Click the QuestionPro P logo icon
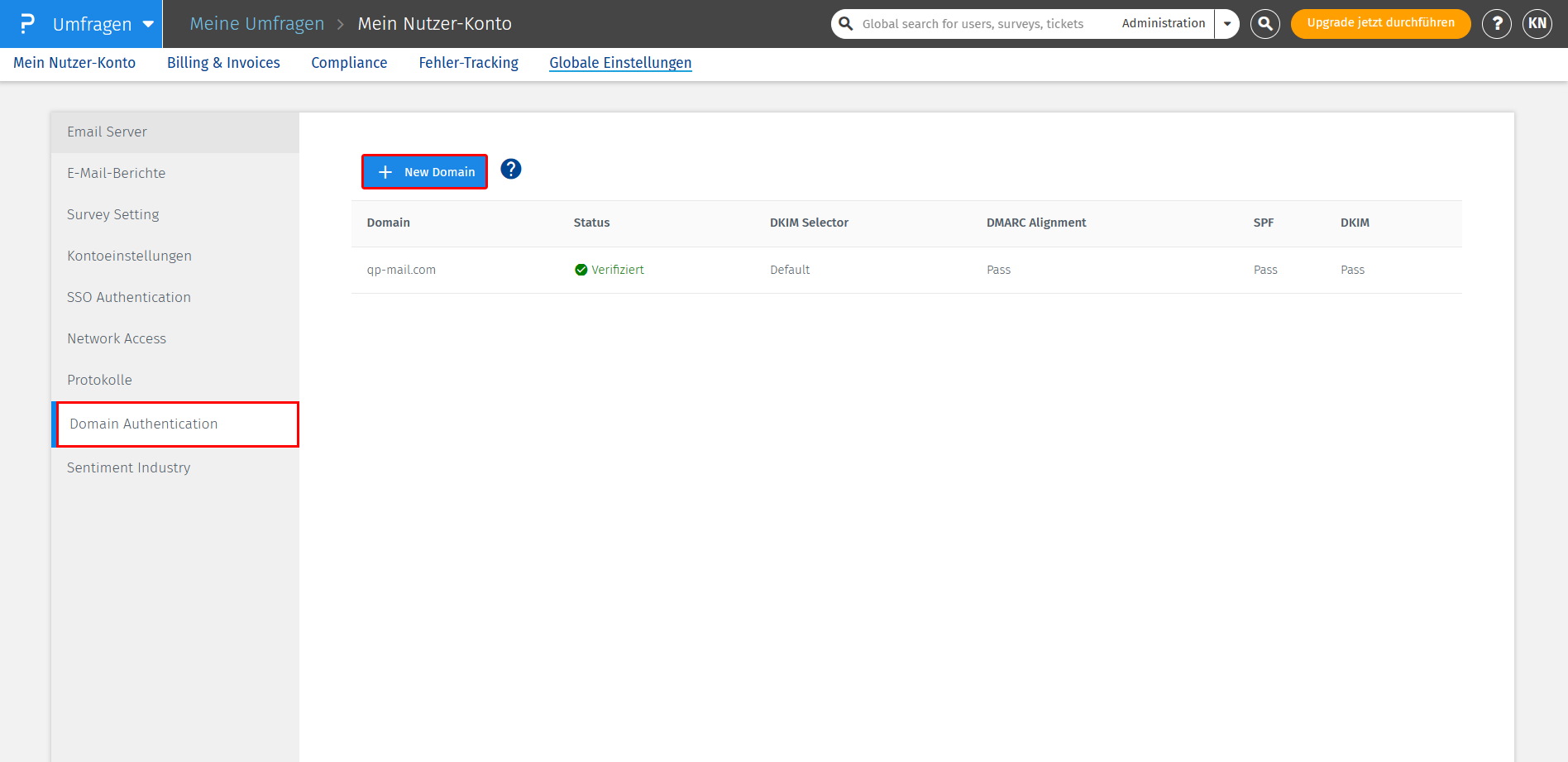 [x=27, y=24]
